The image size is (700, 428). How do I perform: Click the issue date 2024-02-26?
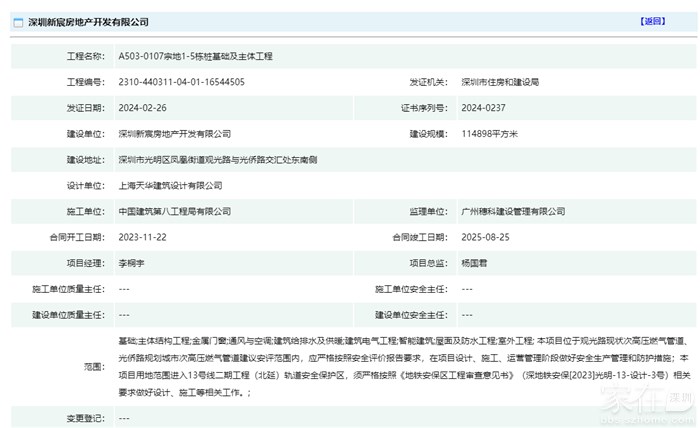pos(141,108)
